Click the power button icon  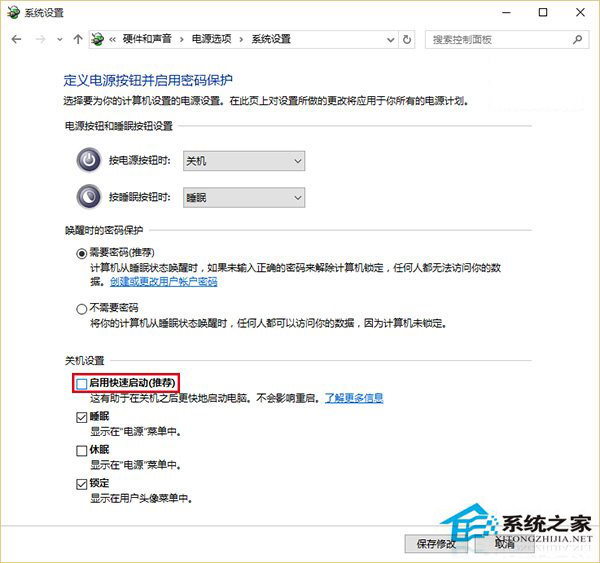tap(89, 160)
